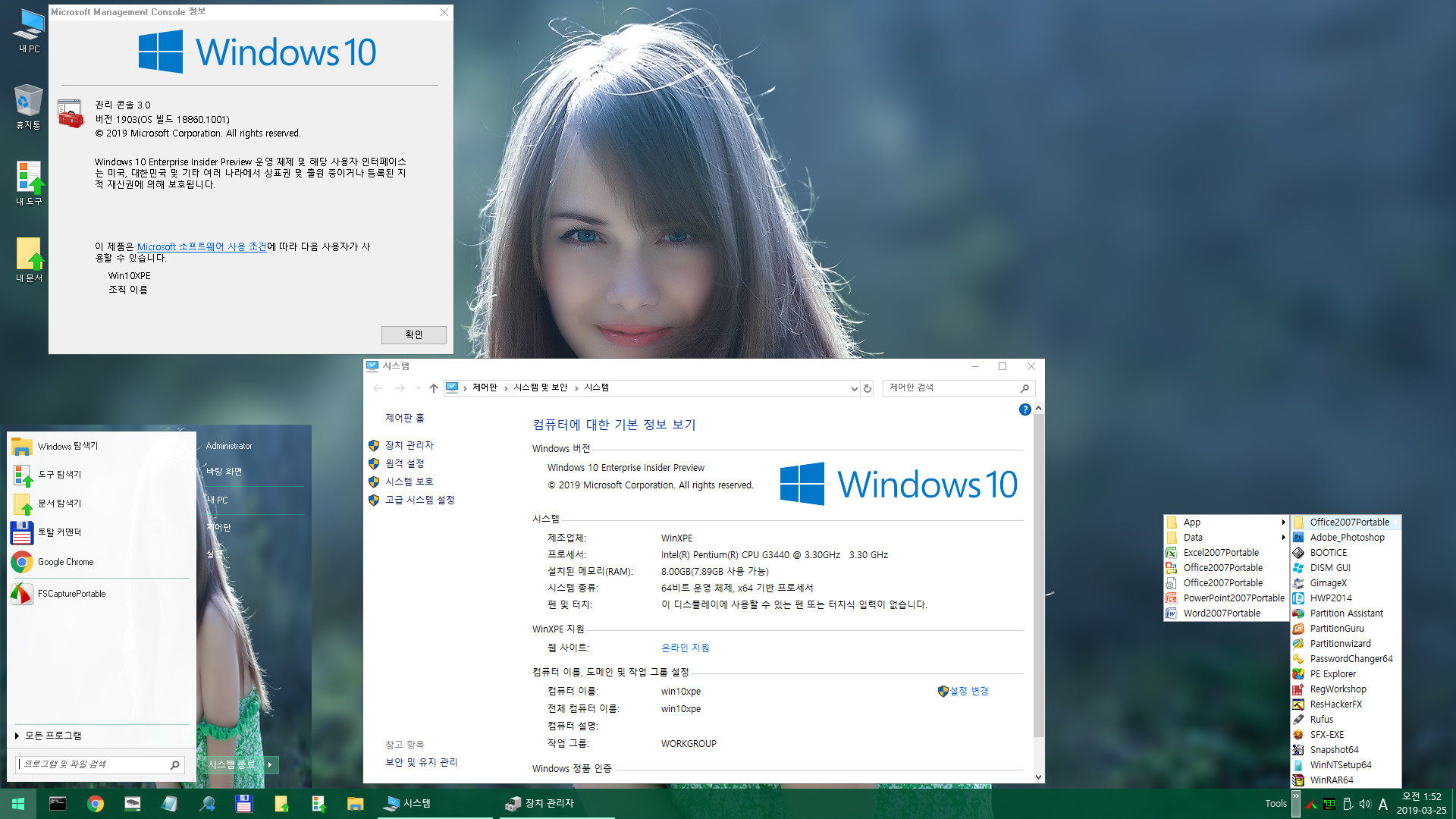This screenshot has width=1456, height=819.
Task: Click the green digit monitor tray icon
Action: [x=1329, y=804]
